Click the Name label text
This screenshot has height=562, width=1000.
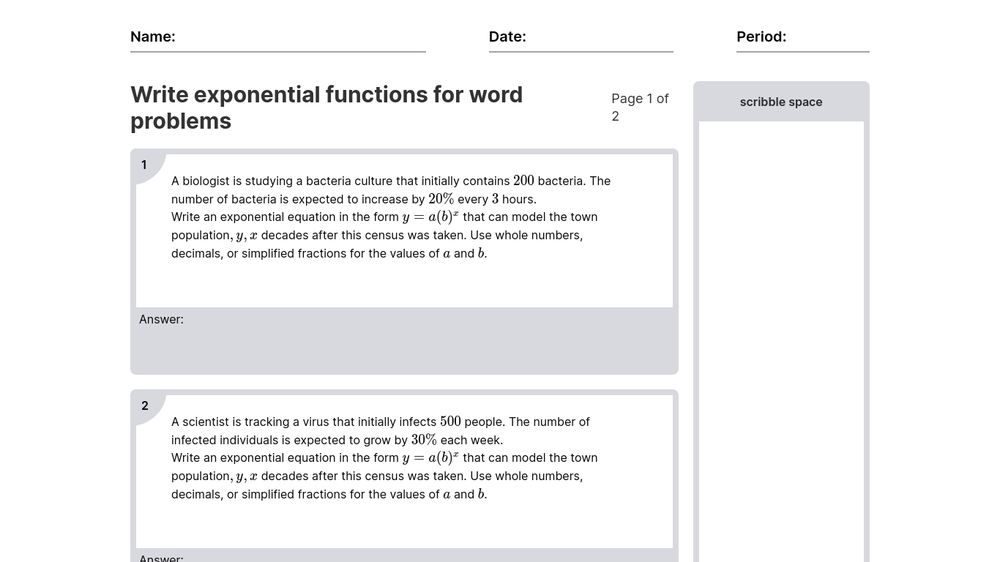pyautogui.click(x=152, y=37)
